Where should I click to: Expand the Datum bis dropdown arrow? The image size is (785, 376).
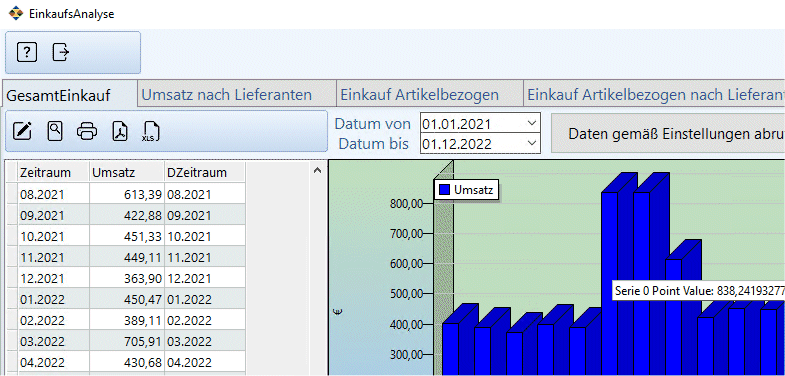tap(531, 144)
